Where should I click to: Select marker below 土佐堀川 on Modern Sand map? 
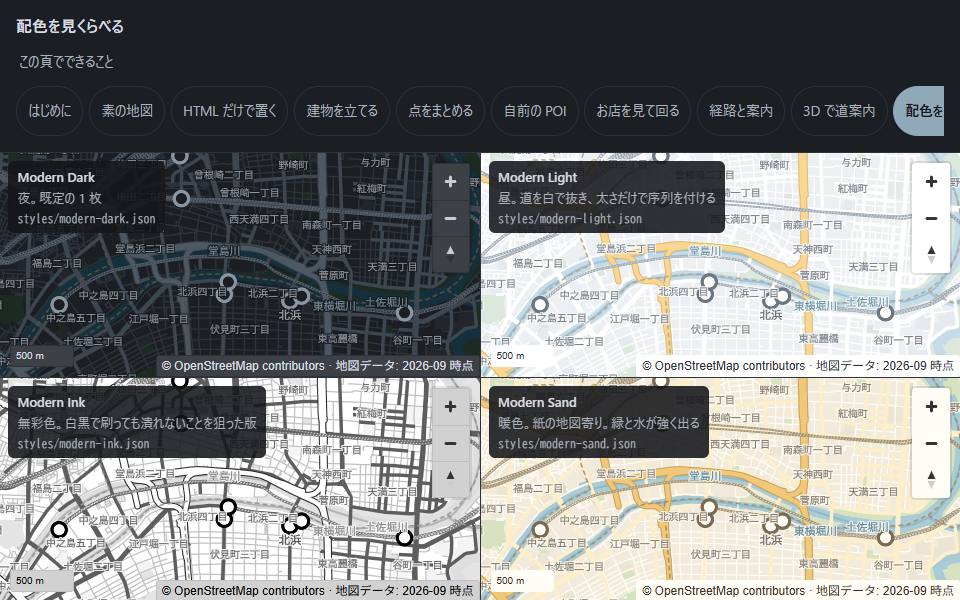click(x=885, y=538)
